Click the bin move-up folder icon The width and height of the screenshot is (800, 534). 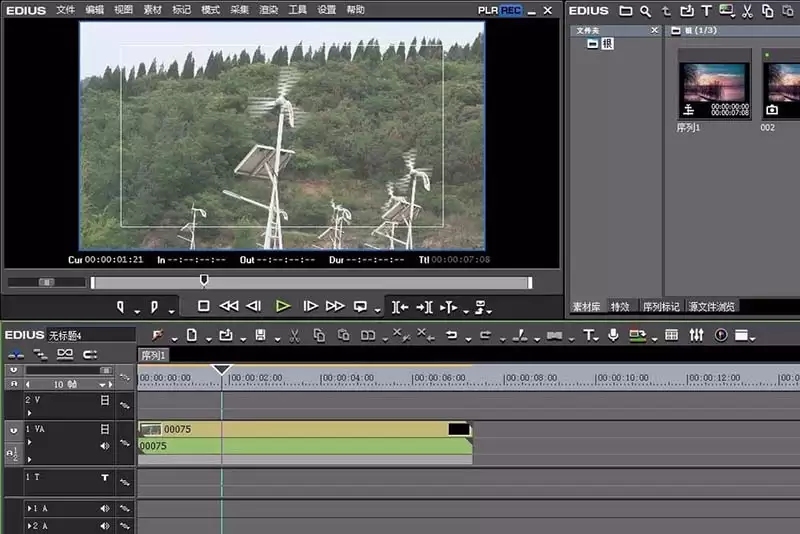click(x=666, y=11)
